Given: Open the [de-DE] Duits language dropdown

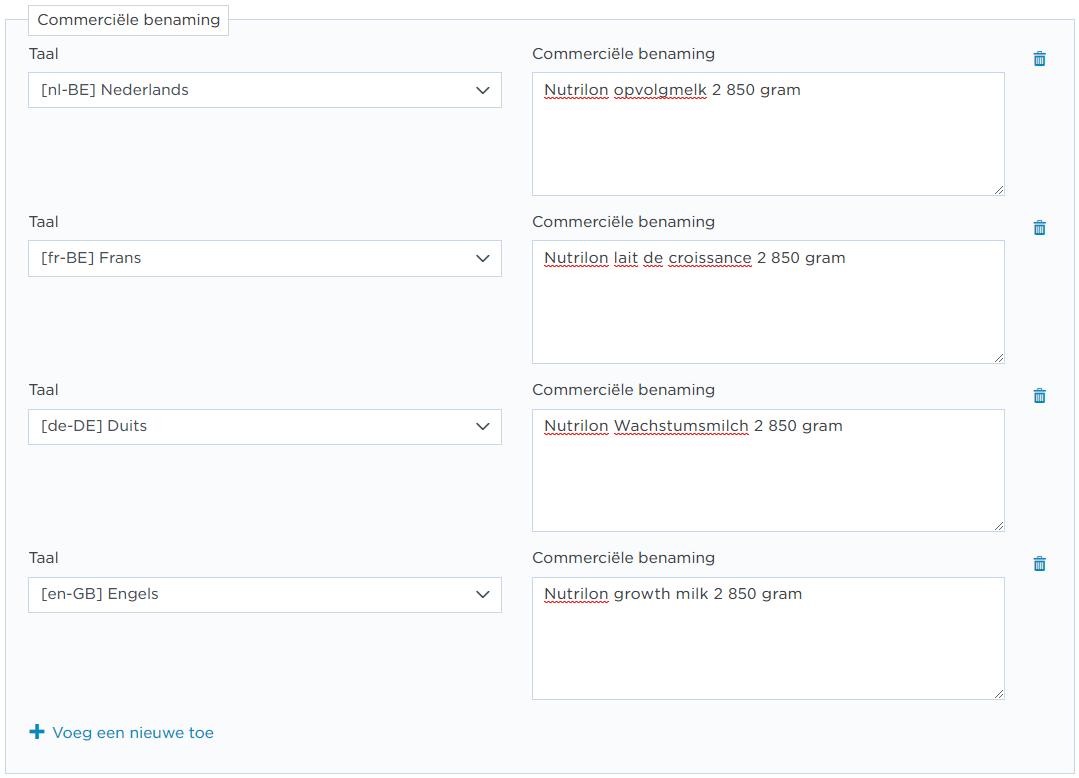Looking at the screenshot, I should [x=265, y=426].
